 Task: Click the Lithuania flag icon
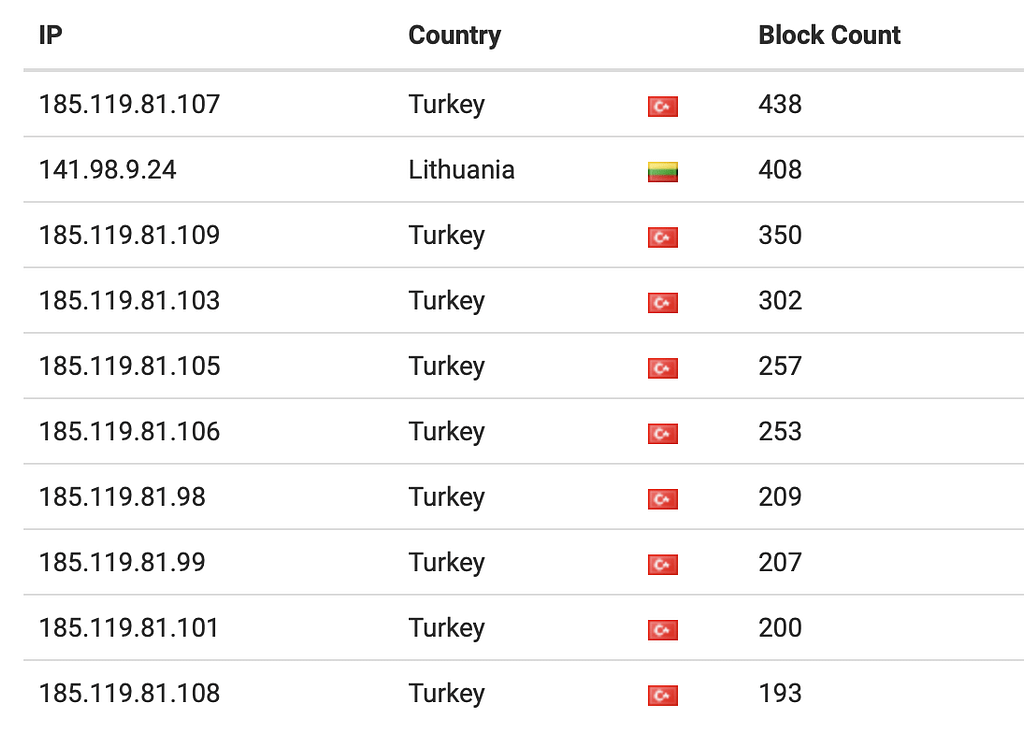662,172
